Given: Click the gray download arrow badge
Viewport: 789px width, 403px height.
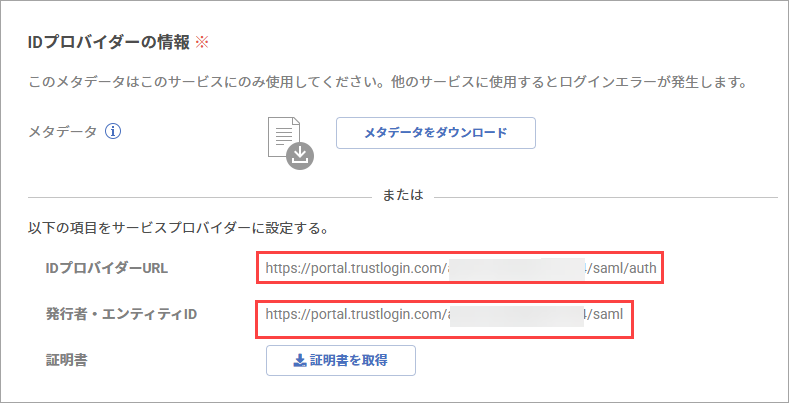Looking at the screenshot, I should 300,155.
